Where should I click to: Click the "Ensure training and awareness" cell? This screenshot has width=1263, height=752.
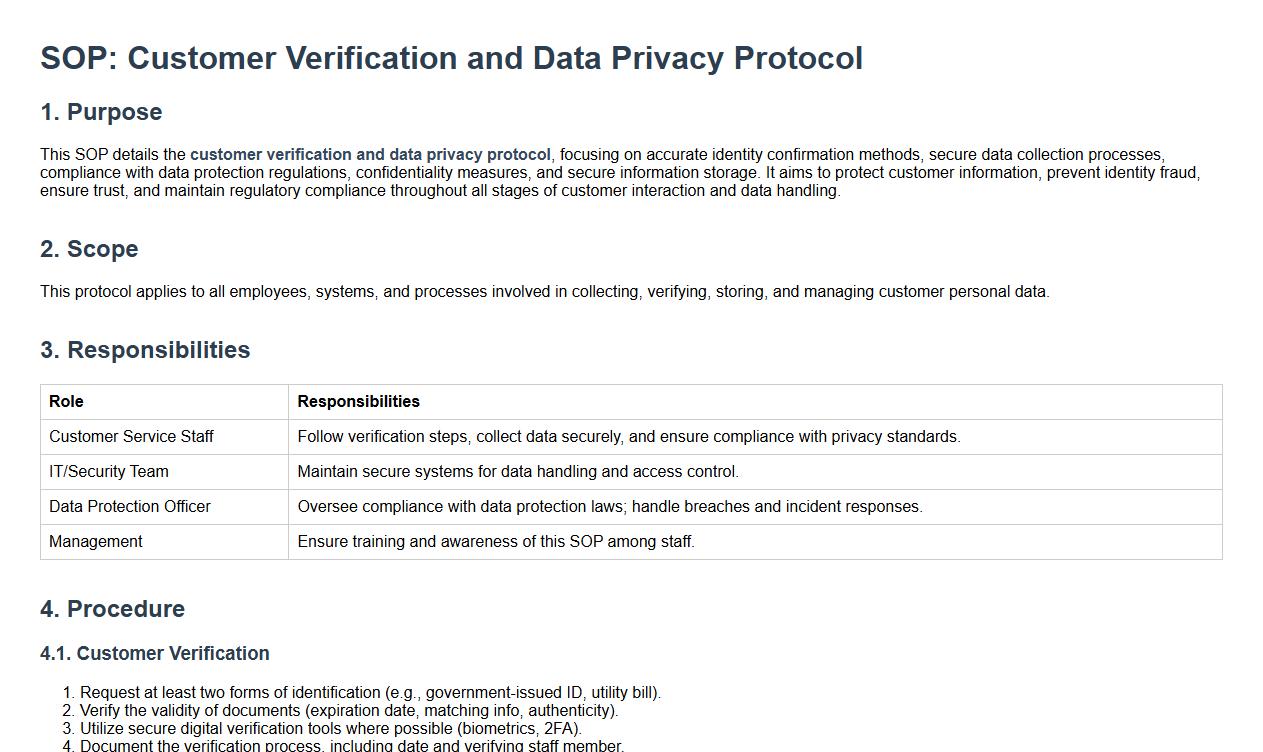coord(496,542)
